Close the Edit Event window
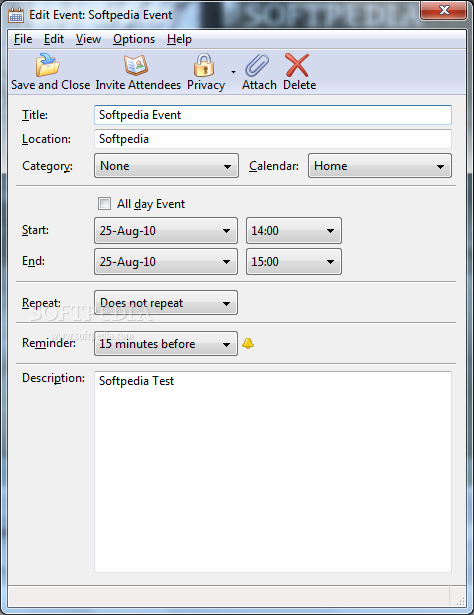Screen dimensions: 474x615 coord(443,10)
